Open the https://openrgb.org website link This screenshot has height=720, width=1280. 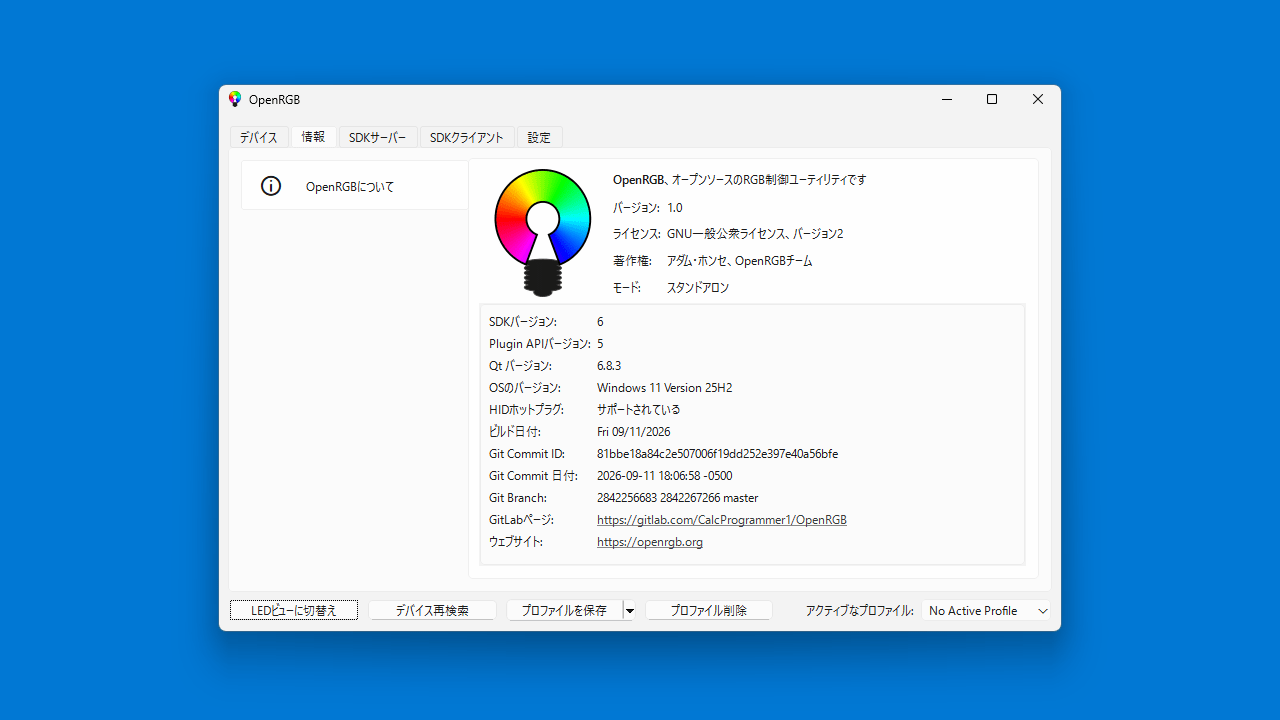(x=650, y=542)
